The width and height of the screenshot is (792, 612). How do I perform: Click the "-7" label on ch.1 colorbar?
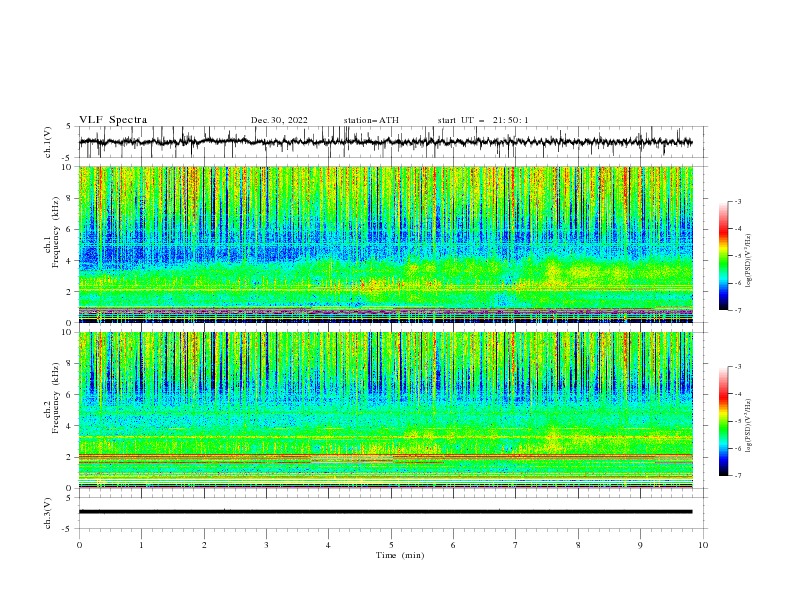tap(738, 310)
